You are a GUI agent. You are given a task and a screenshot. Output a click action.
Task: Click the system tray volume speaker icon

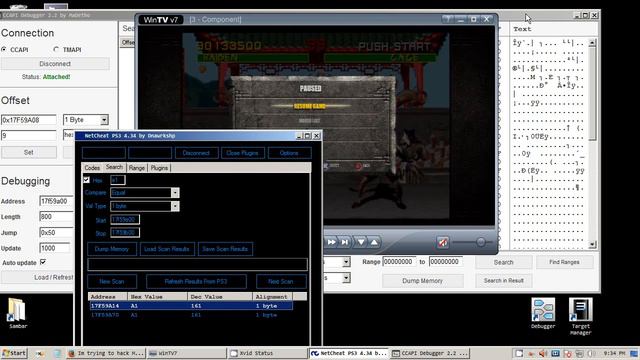click(542, 353)
